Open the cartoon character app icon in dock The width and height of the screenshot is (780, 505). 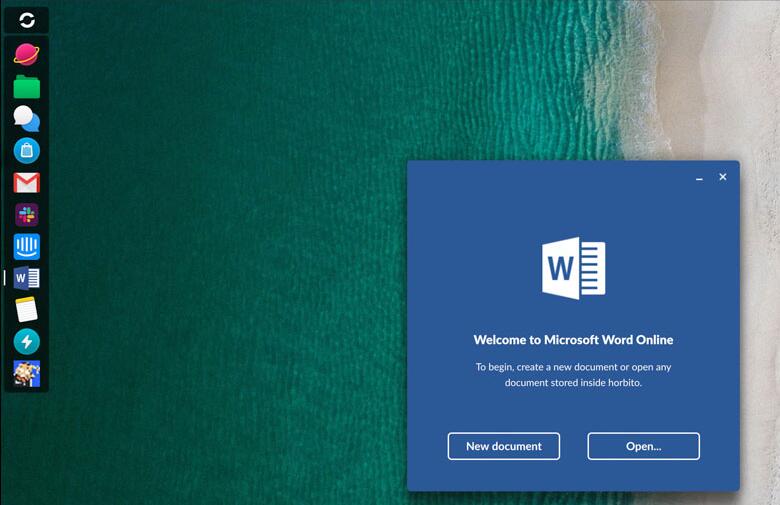pyautogui.click(x=26, y=374)
